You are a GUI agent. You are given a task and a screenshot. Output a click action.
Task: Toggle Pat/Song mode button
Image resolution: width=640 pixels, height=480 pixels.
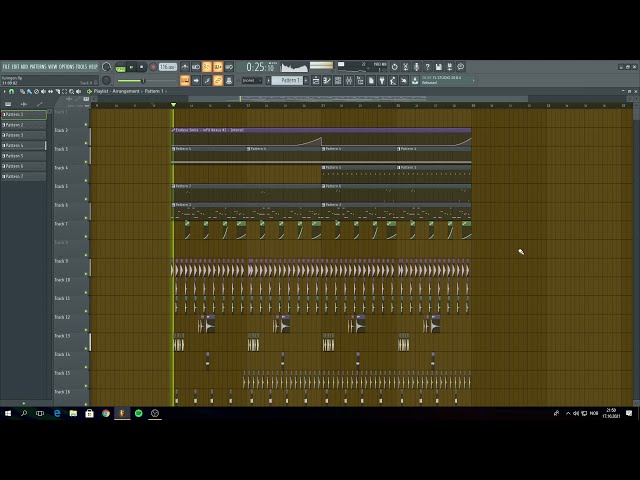point(120,67)
